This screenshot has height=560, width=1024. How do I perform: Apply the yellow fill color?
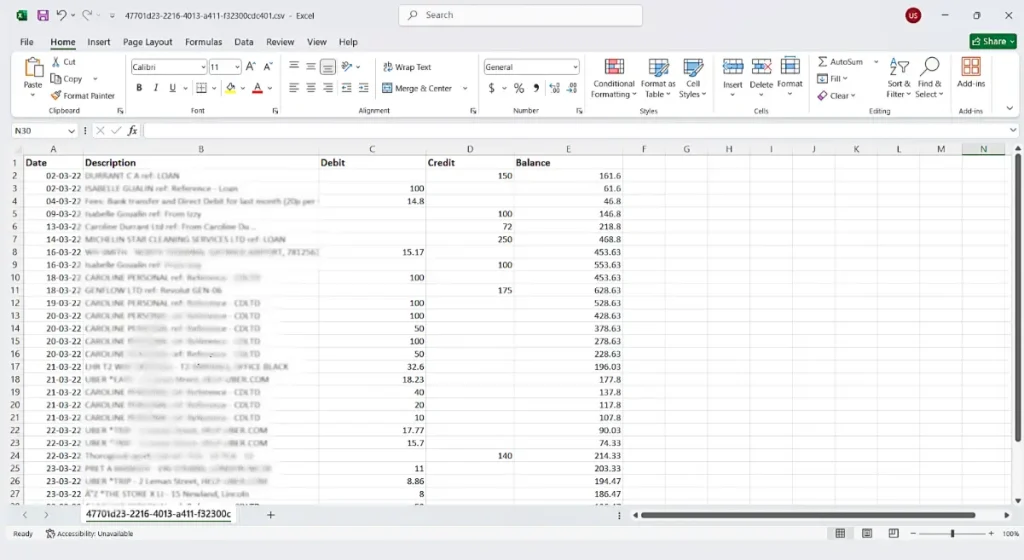pyautogui.click(x=231, y=88)
